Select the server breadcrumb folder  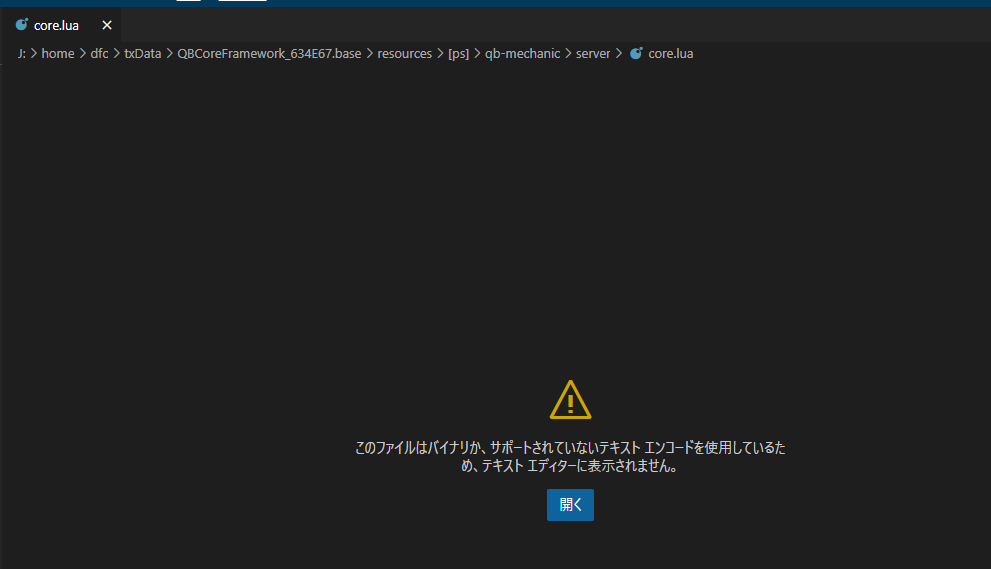coord(593,54)
